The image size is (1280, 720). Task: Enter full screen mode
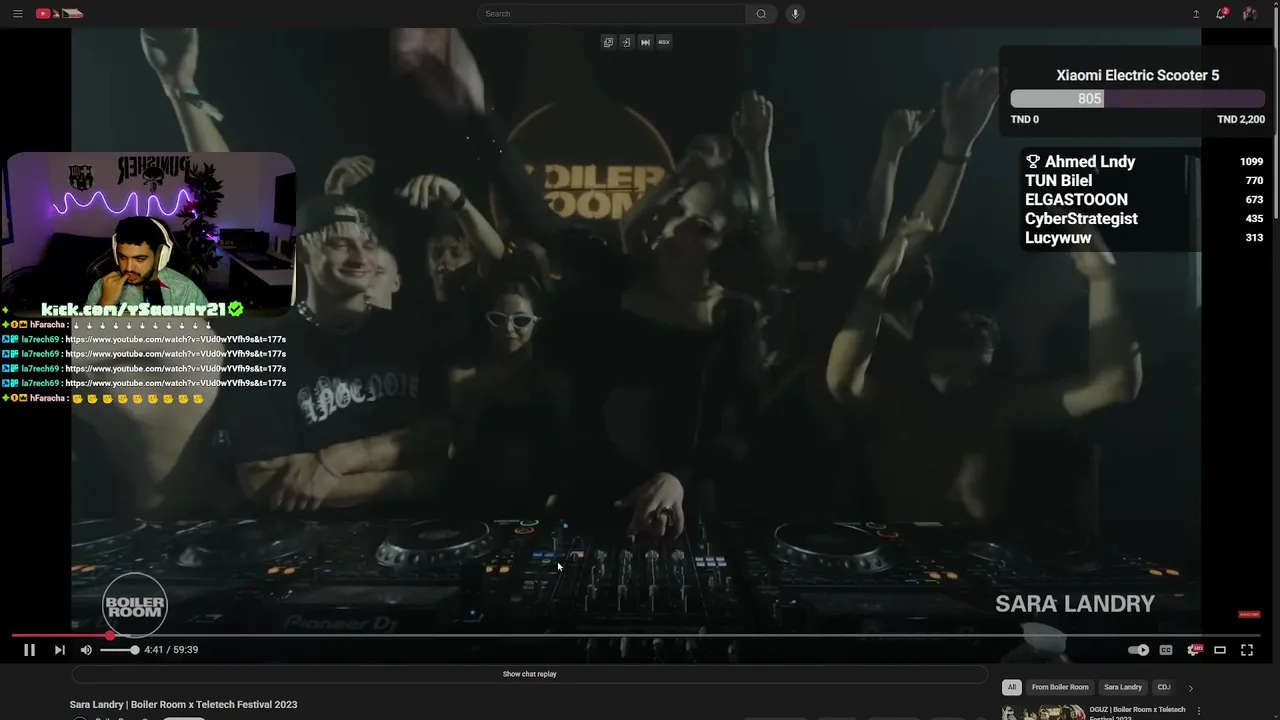[x=1247, y=650]
